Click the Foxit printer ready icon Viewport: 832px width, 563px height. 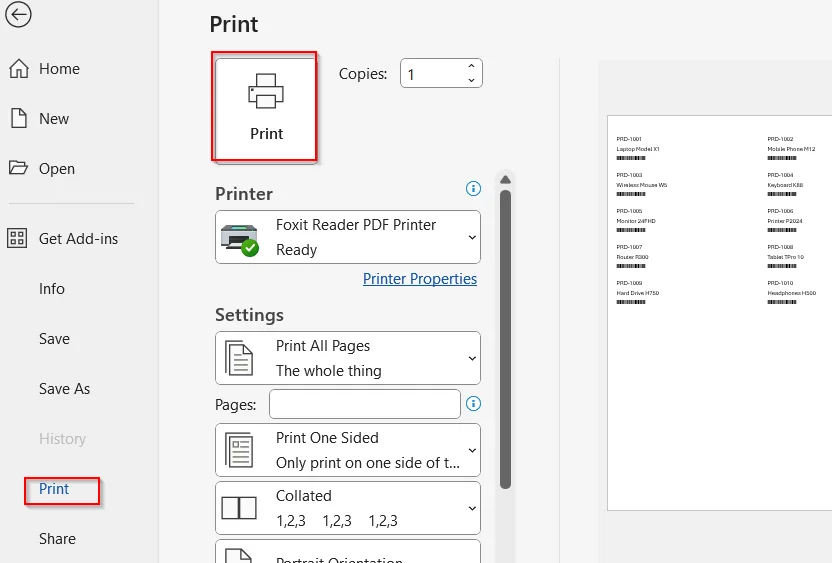[239, 240]
